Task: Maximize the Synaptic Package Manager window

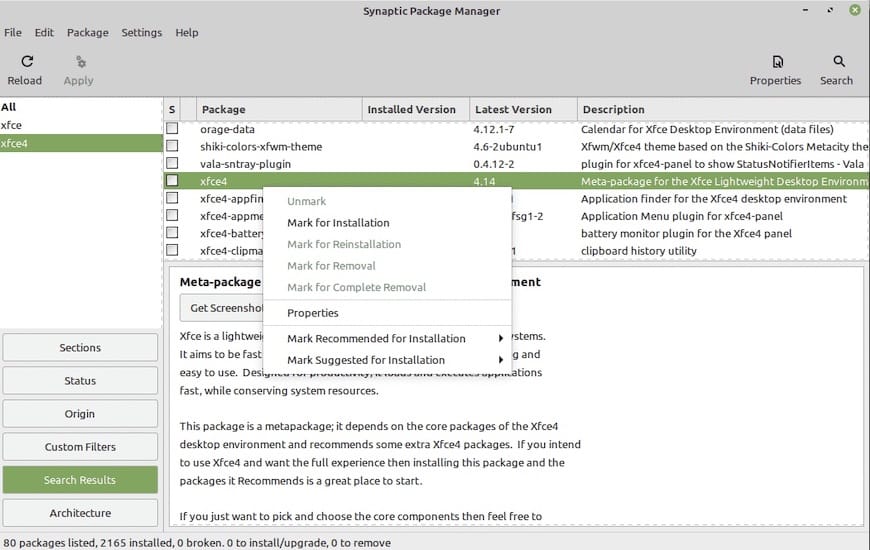Action: [x=830, y=10]
